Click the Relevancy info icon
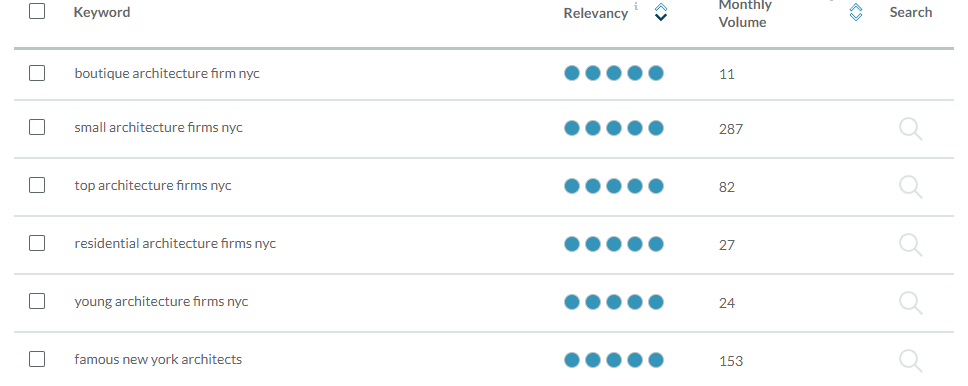968x386 pixels. [x=636, y=7]
